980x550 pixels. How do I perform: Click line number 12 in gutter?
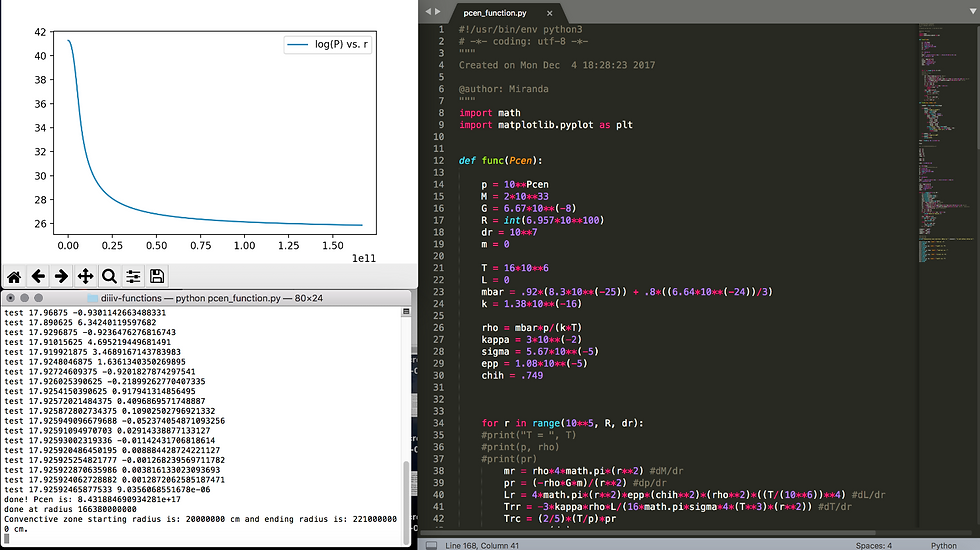click(439, 161)
